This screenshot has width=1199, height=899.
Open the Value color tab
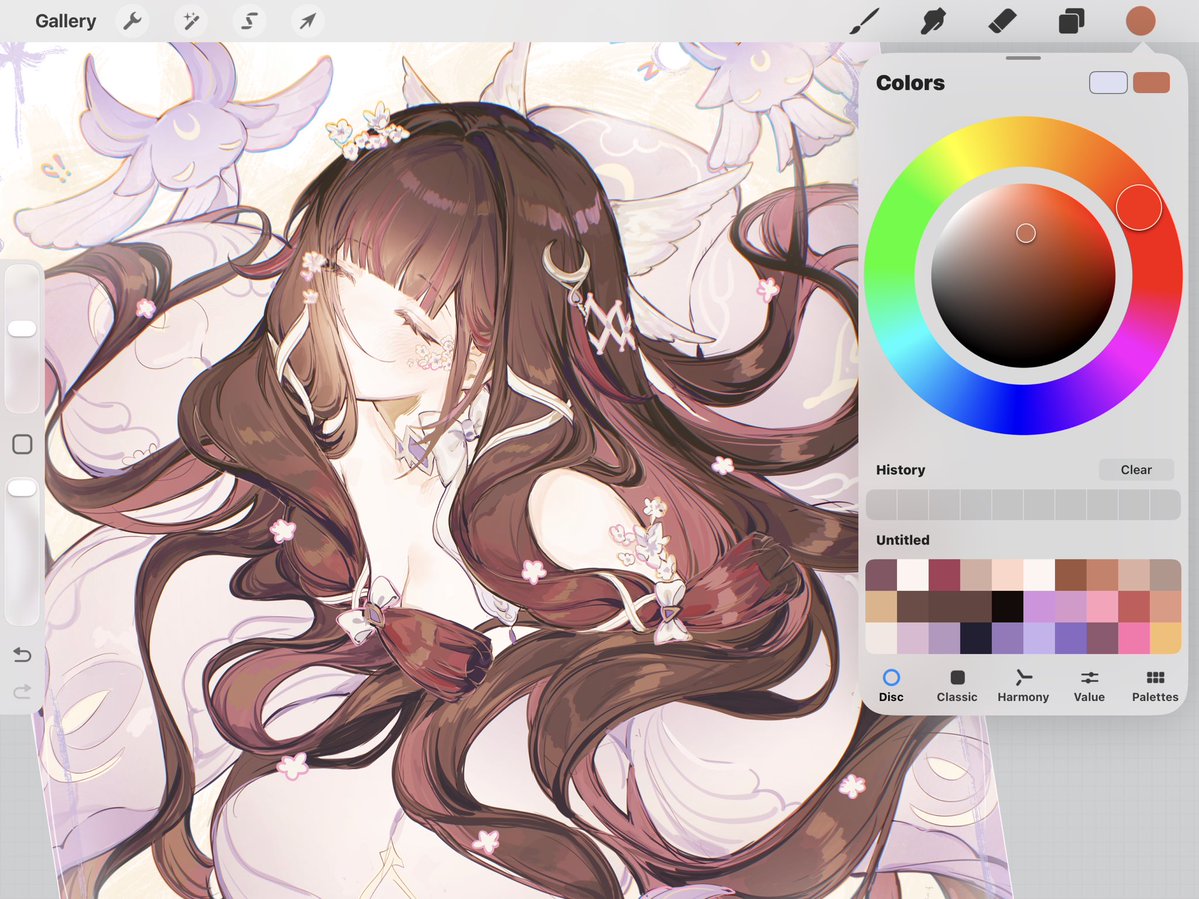pos(1089,686)
